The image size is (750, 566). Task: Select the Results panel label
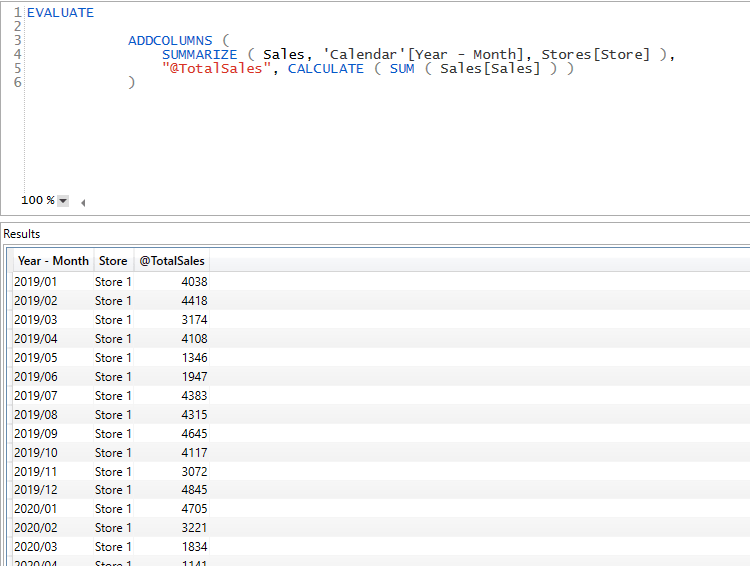click(22, 234)
